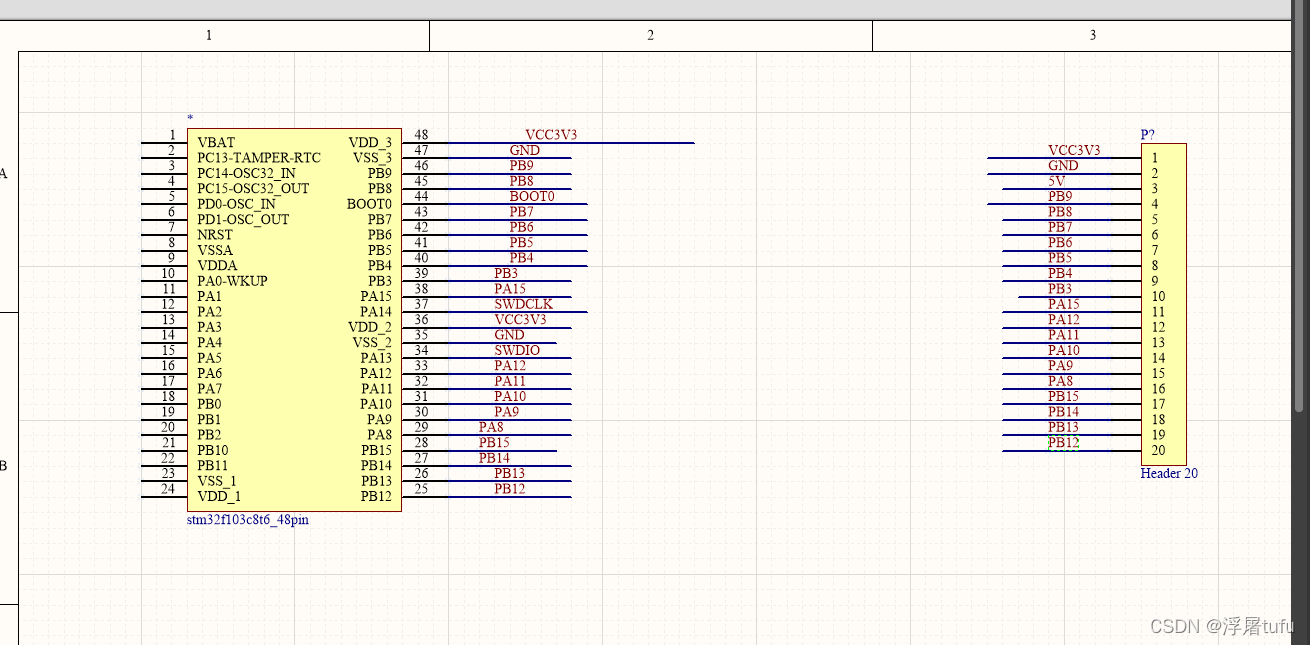Click the PA0-WKUP pin name

tap(232, 281)
